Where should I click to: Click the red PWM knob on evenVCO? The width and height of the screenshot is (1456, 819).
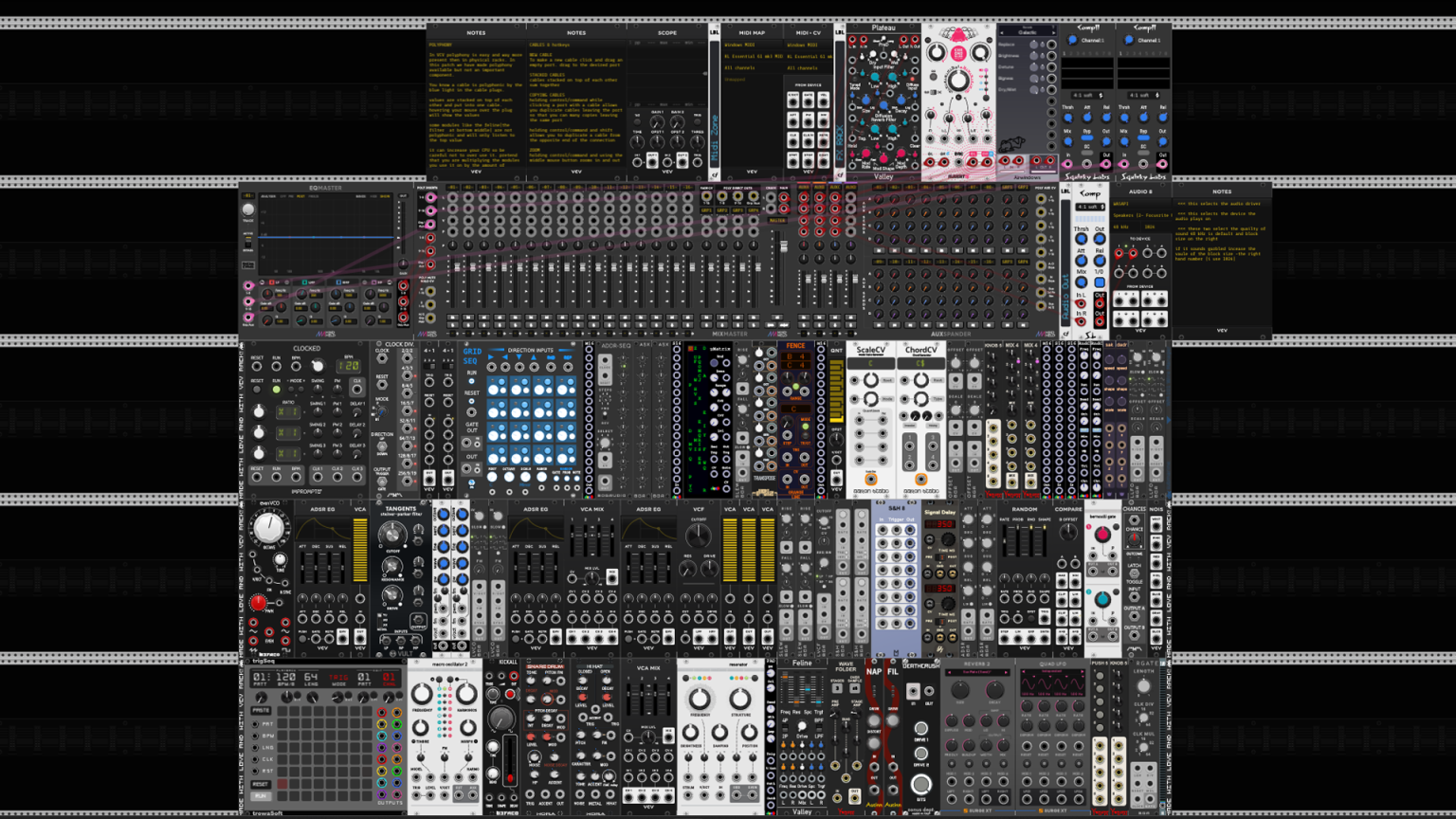(x=258, y=603)
